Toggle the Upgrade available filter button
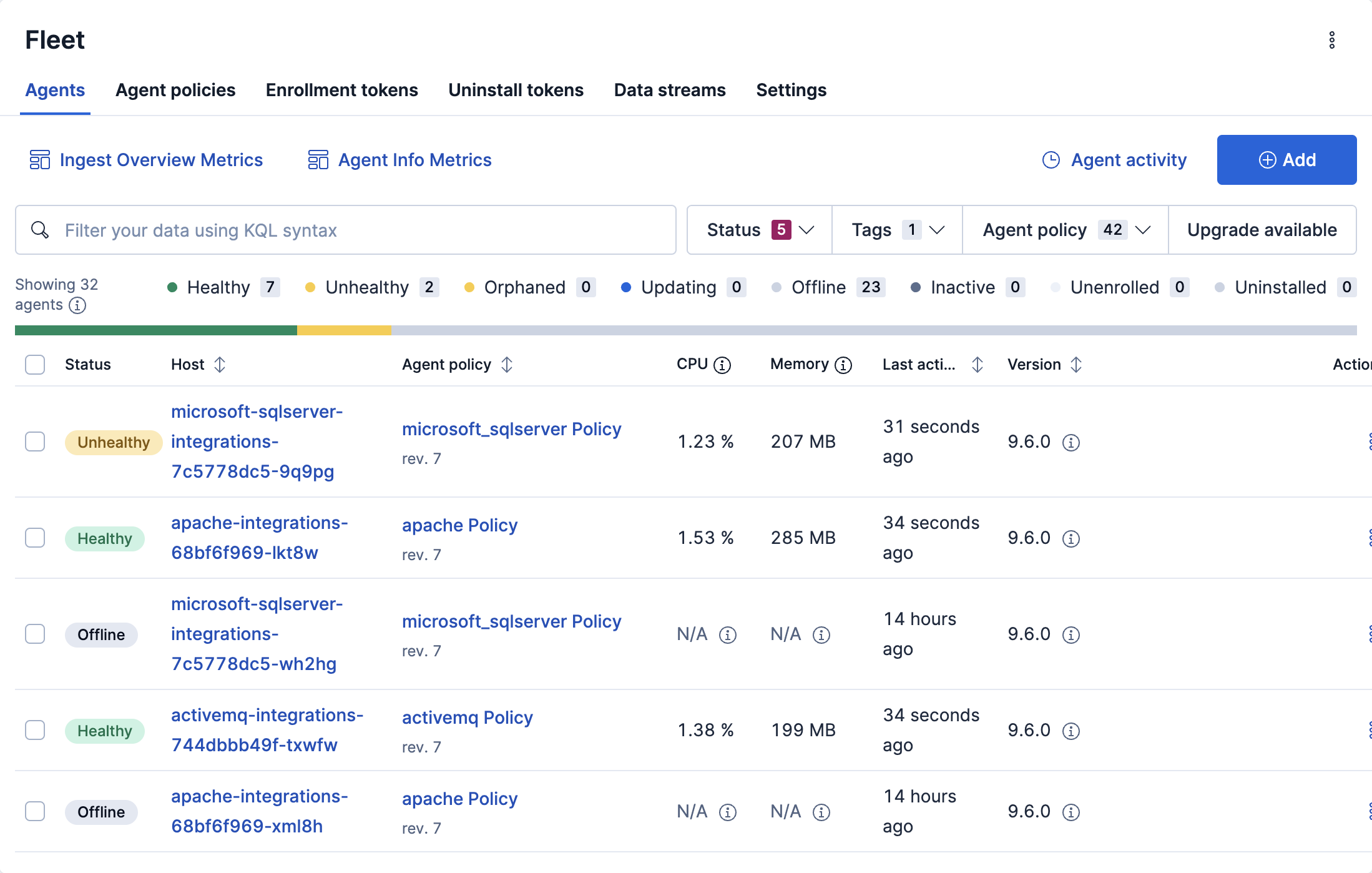1372x873 pixels. tap(1262, 230)
